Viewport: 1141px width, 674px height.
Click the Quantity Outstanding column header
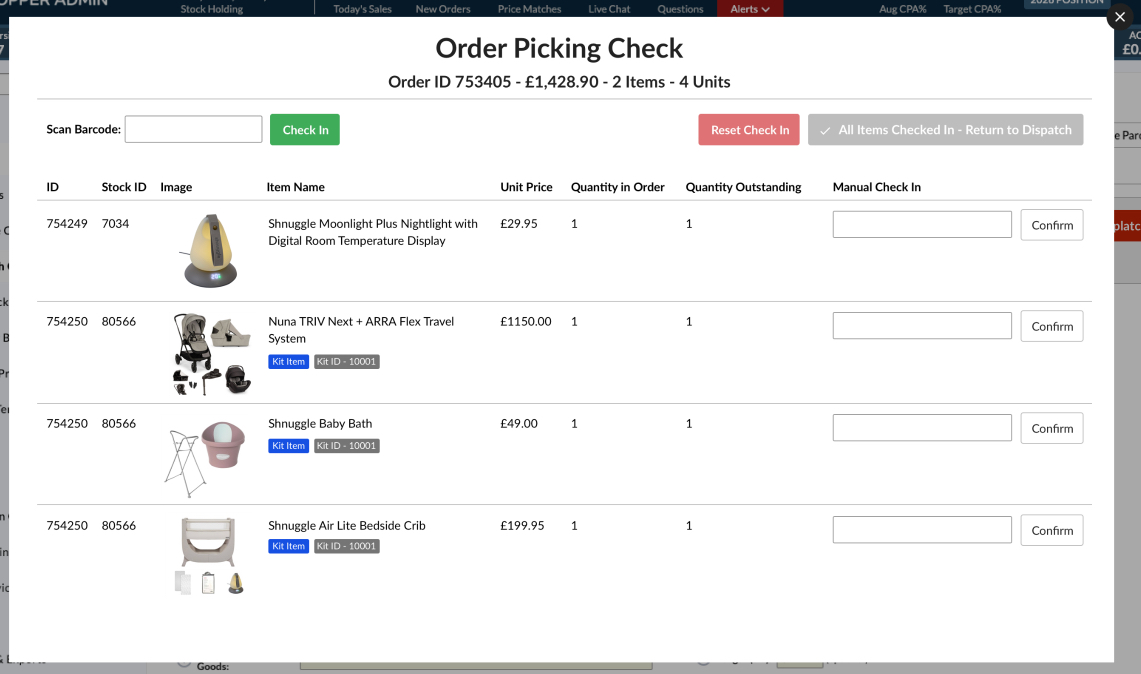point(743,187)
